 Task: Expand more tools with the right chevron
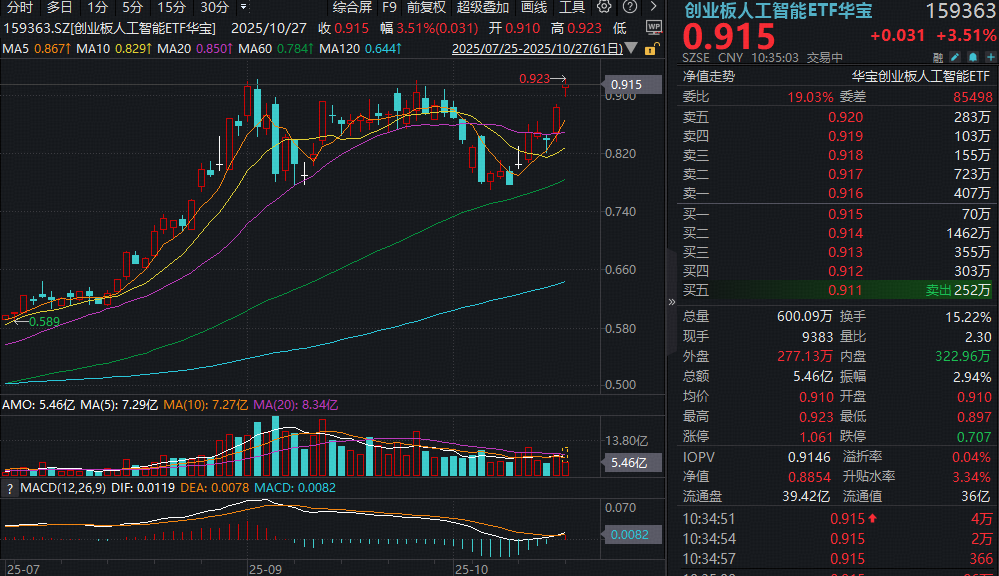pos(656,7)
